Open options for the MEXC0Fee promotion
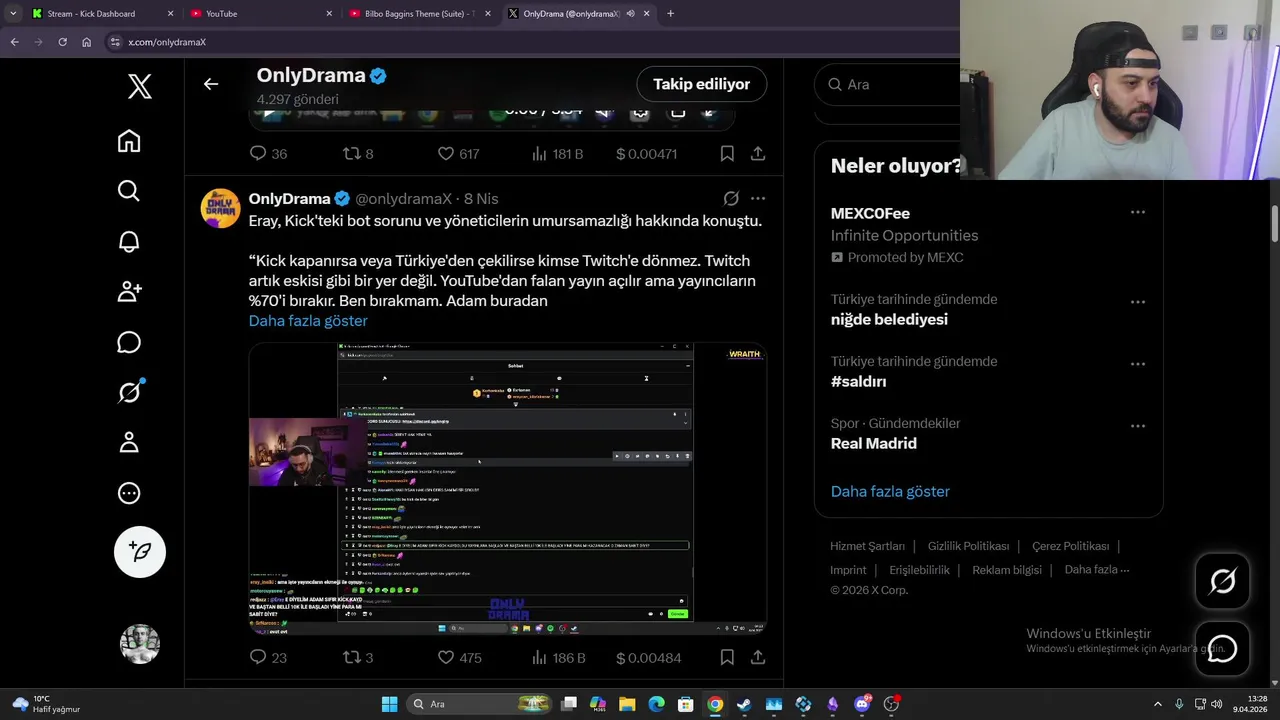The height and width of the screenshot is (720, 1280). tap(1138, 212)
